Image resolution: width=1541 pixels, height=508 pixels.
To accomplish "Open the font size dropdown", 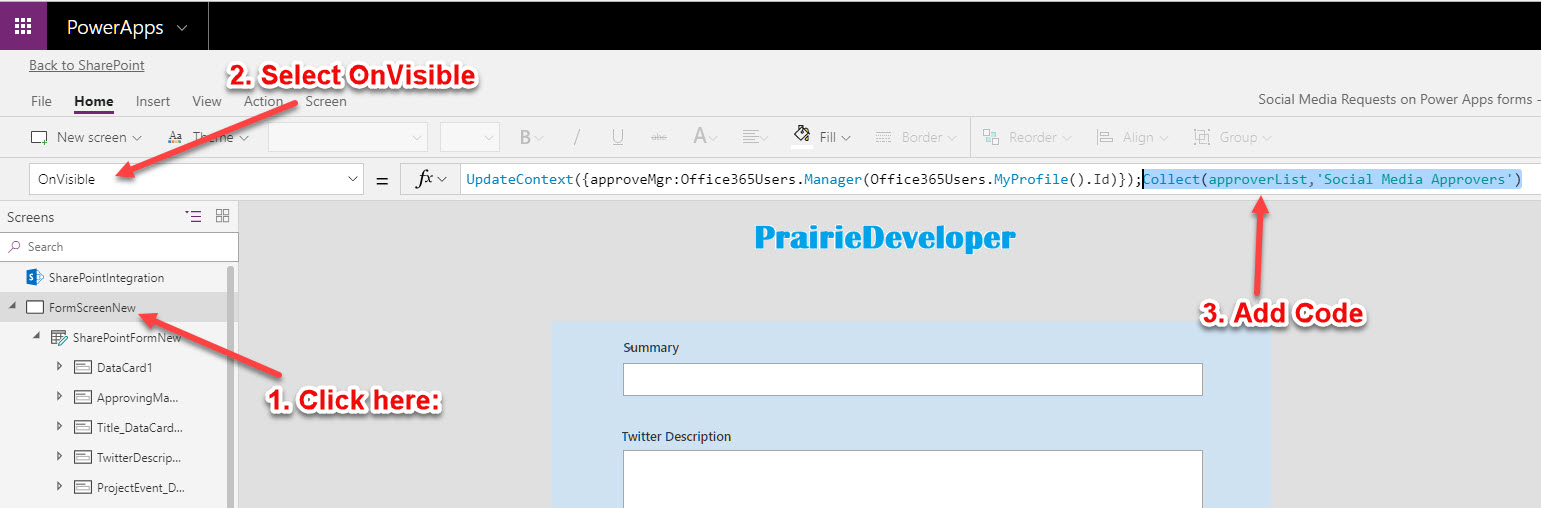I will [x=469, y=137].
